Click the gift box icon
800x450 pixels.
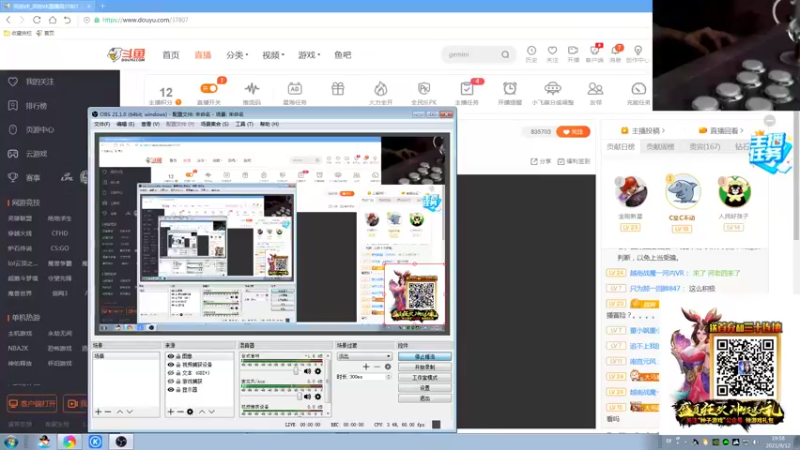(x=338, y=89)
